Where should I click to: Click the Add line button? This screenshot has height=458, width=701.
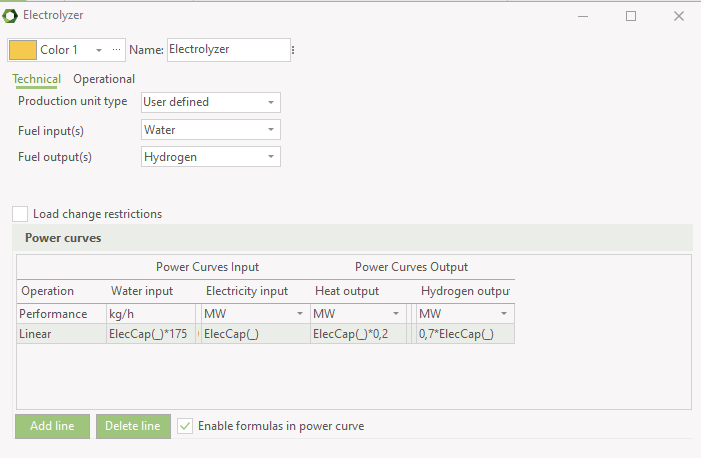52,426
